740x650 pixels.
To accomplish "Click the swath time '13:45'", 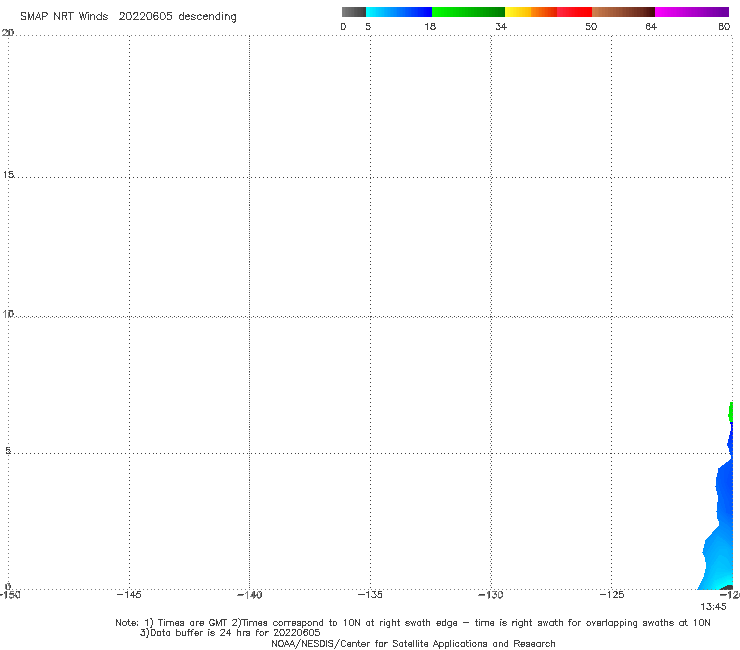I will (713, 607).
